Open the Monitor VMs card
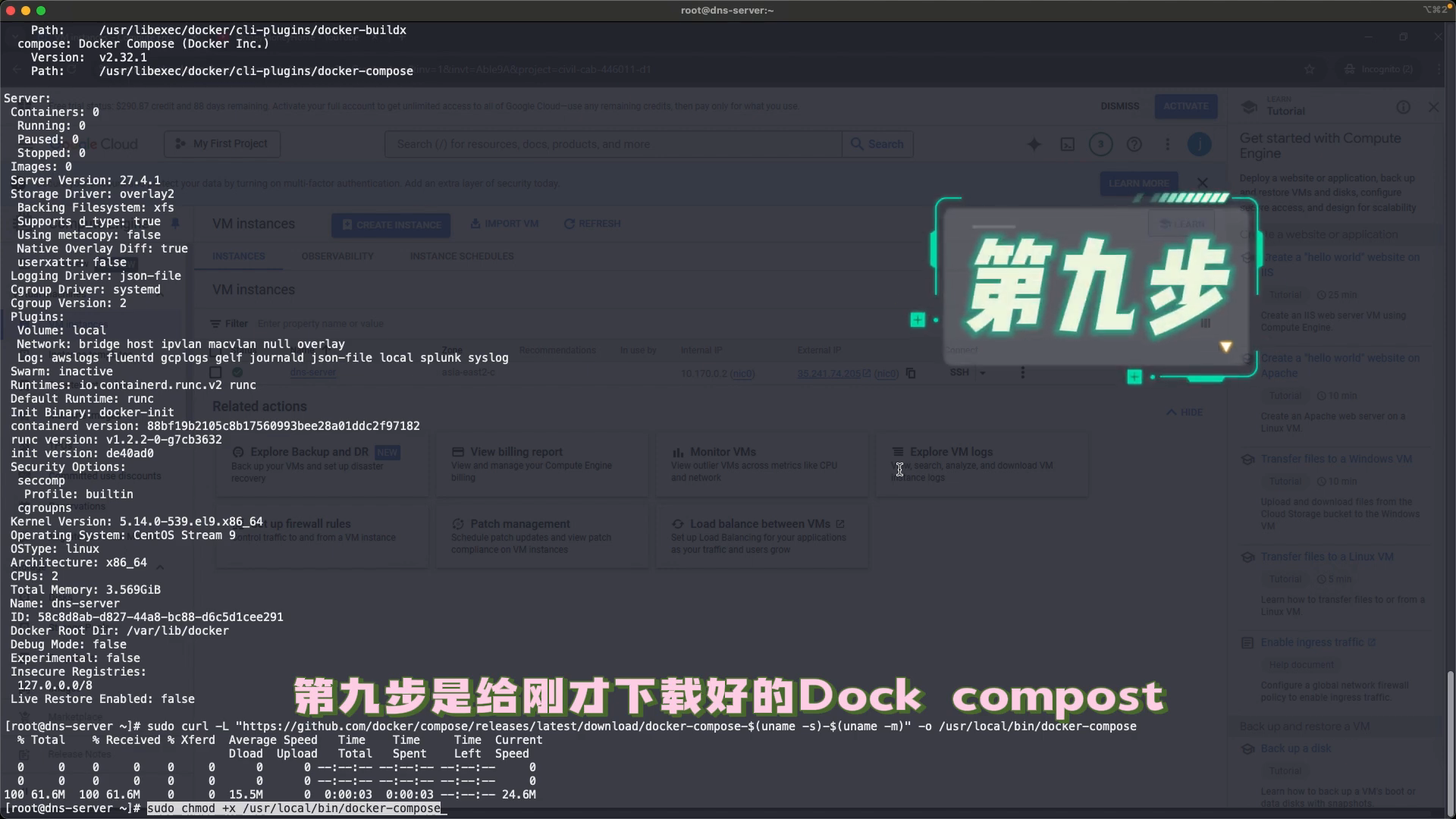Viewport: 1456px width, 819px height. 761,464
